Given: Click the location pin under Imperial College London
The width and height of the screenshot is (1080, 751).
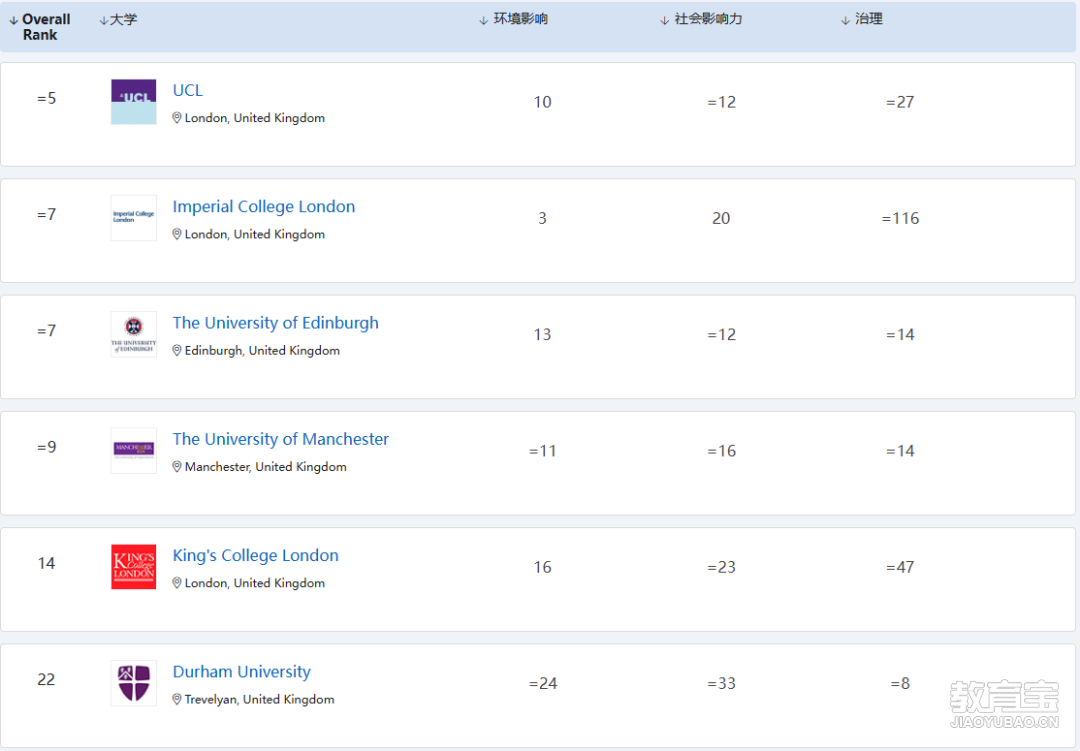Looking at the screenshot, I should click(177, 234).
